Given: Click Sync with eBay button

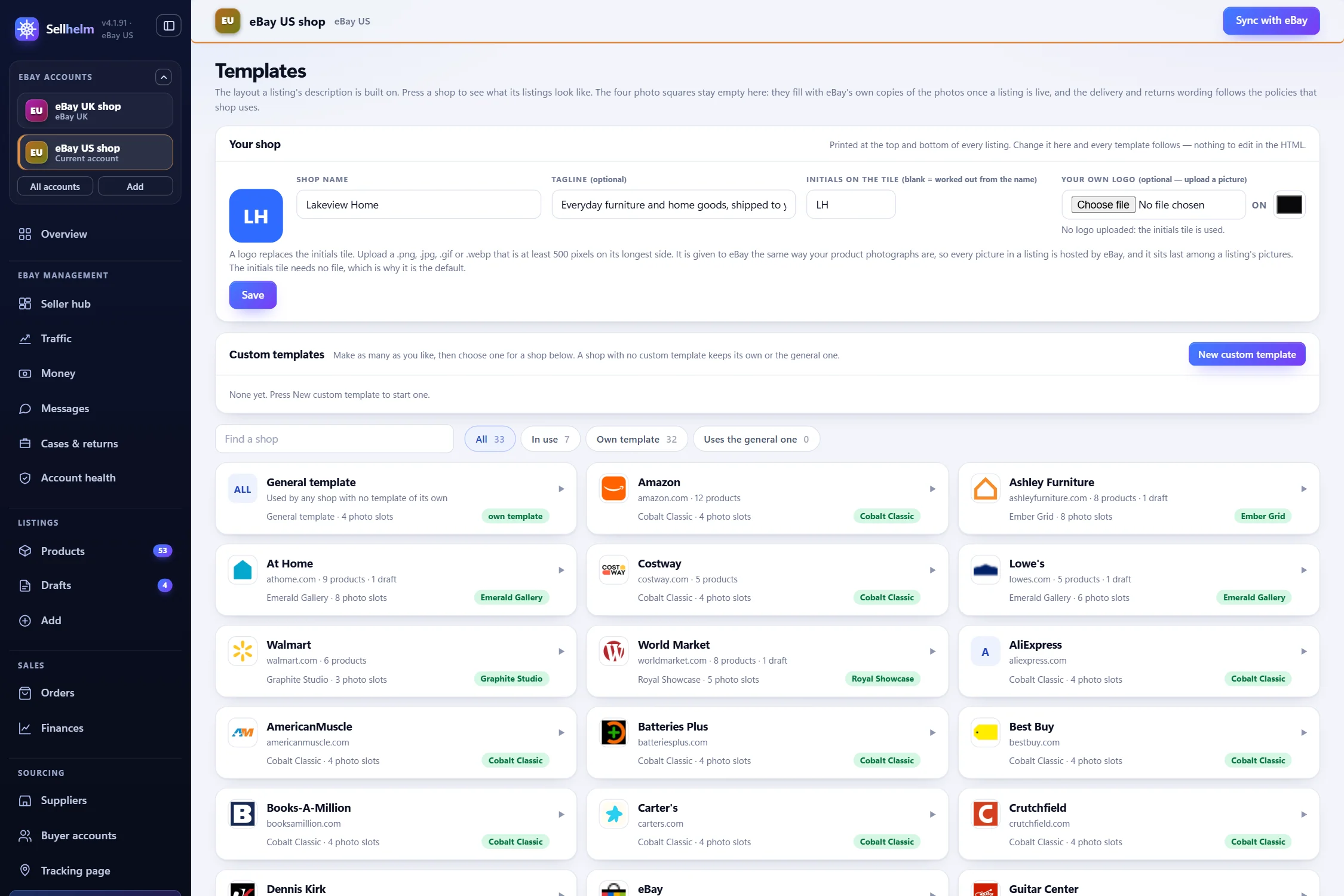Looking at the screenshot, I should (x=1271, y=20).
